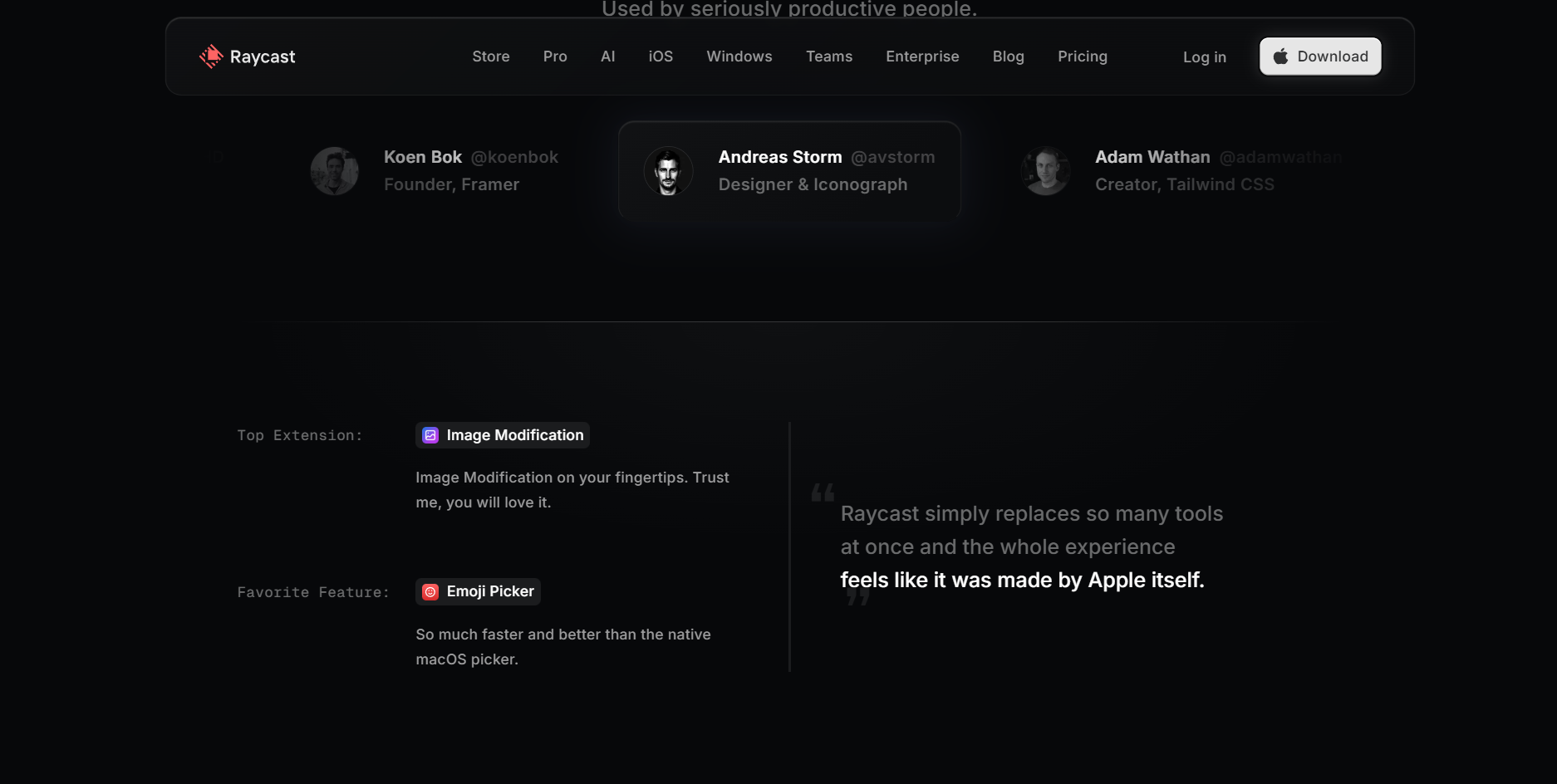1557x784 pixels.
Task: Click the @koenbok handle
Action: (x=514, y=157)
